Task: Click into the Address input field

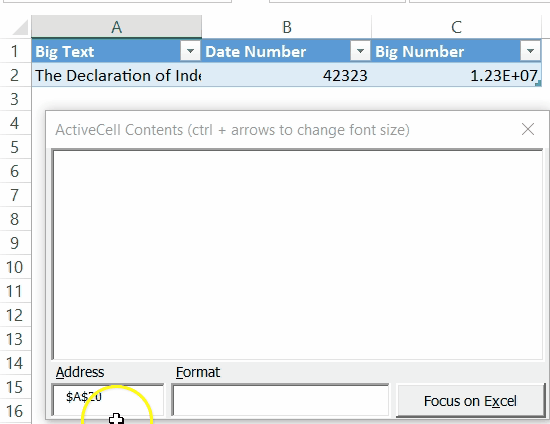Action: 108,400
